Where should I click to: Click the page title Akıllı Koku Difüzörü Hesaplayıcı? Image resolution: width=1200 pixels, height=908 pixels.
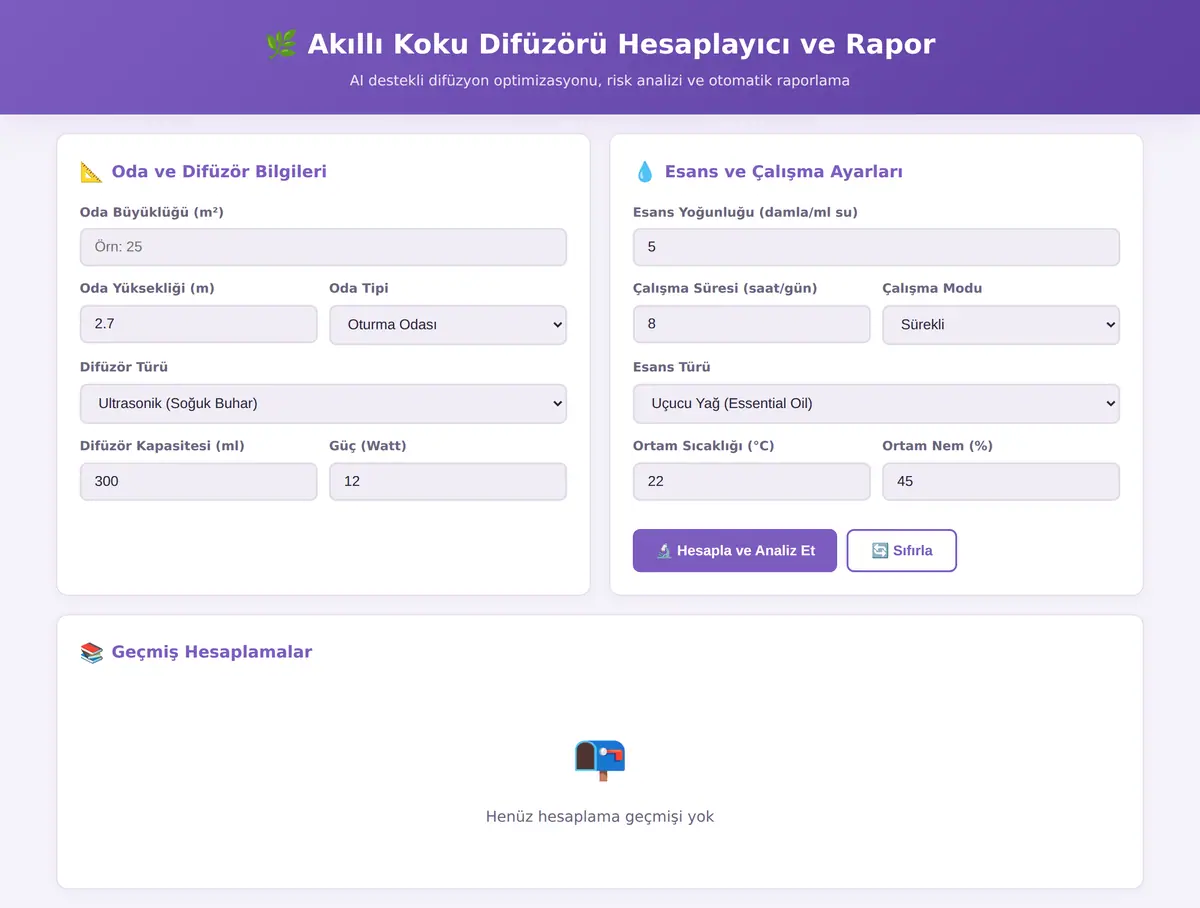coord(621,45)
